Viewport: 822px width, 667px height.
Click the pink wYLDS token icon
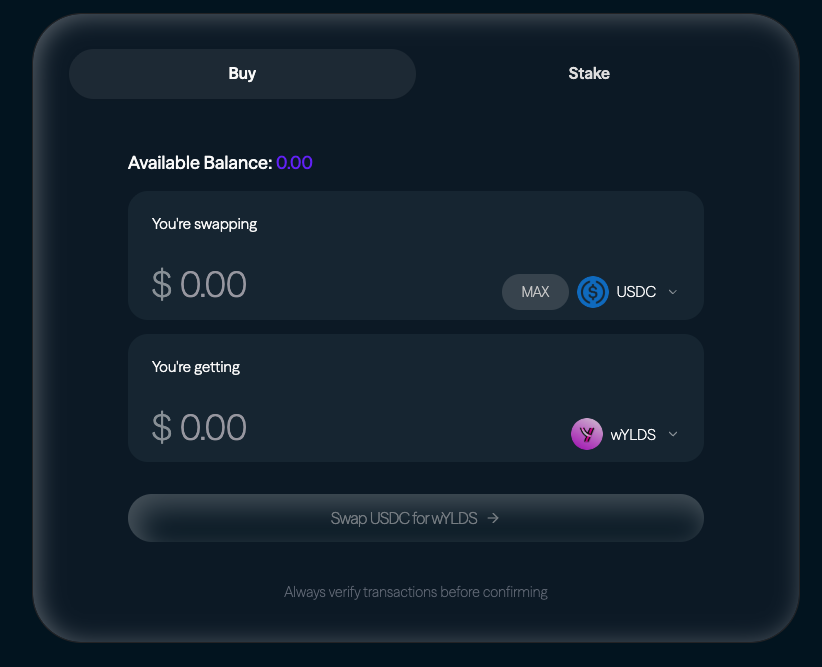pos(587,434)
